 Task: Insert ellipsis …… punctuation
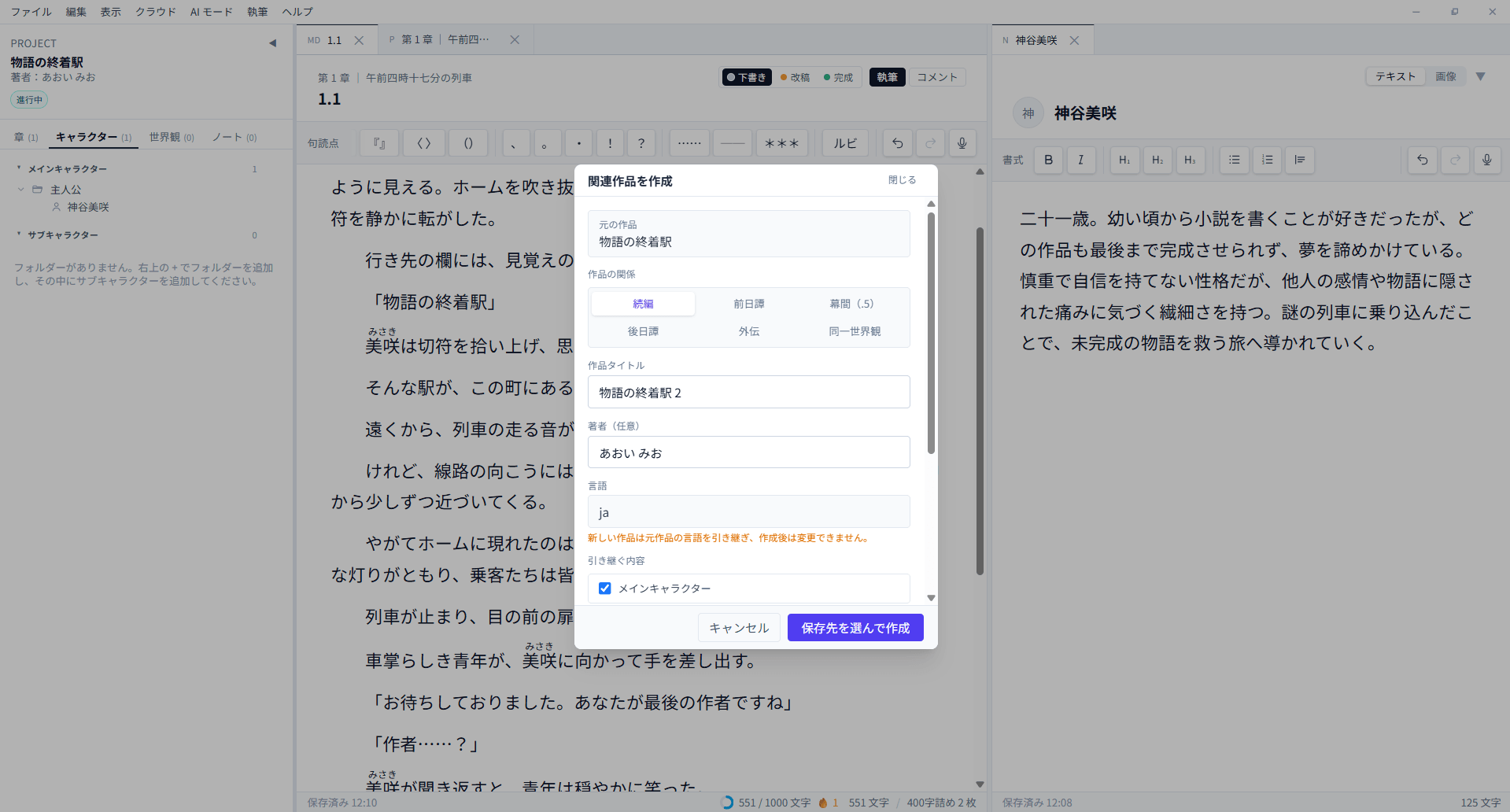[x=689, y=143]
